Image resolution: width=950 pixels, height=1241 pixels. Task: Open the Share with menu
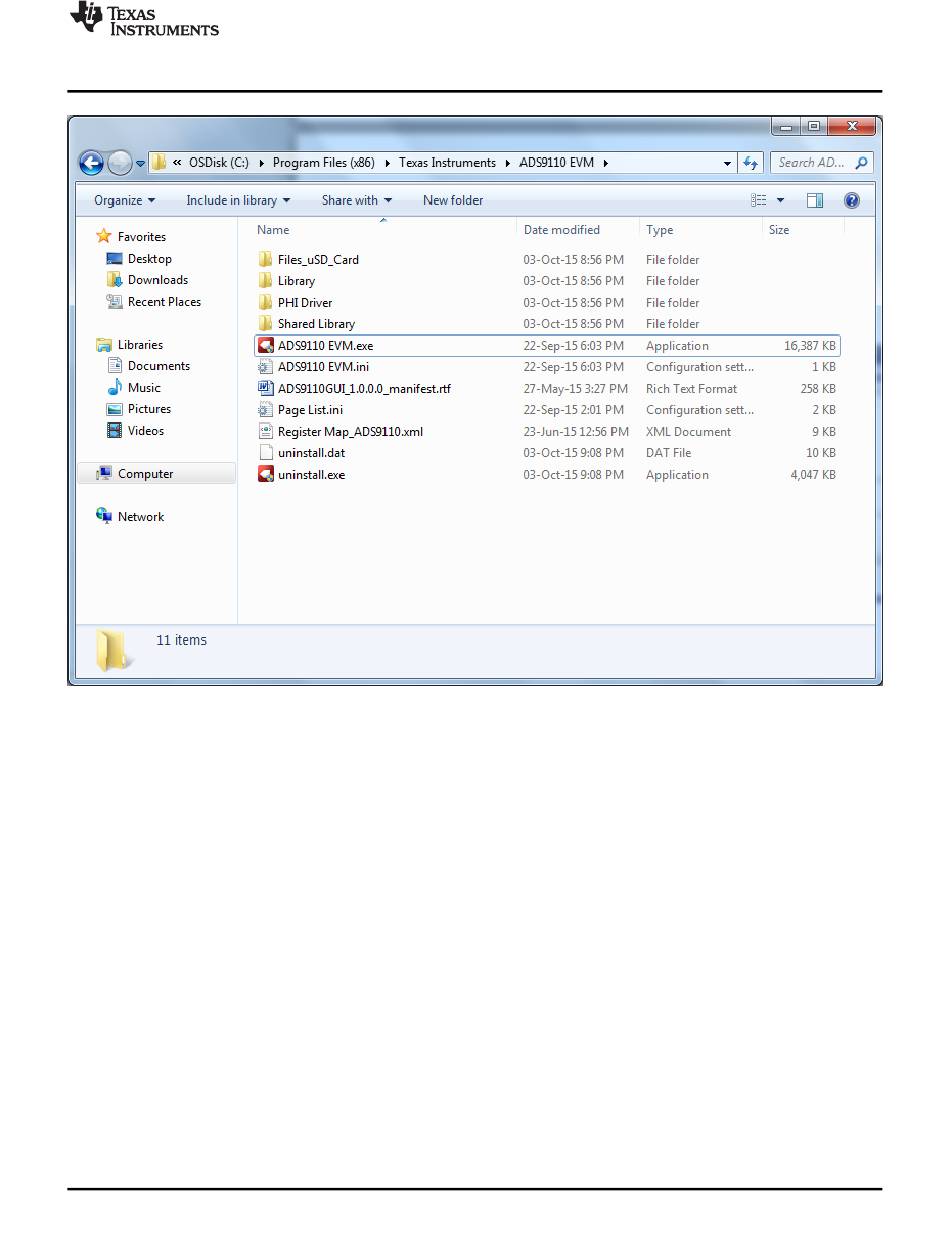[x=356, y=200]
